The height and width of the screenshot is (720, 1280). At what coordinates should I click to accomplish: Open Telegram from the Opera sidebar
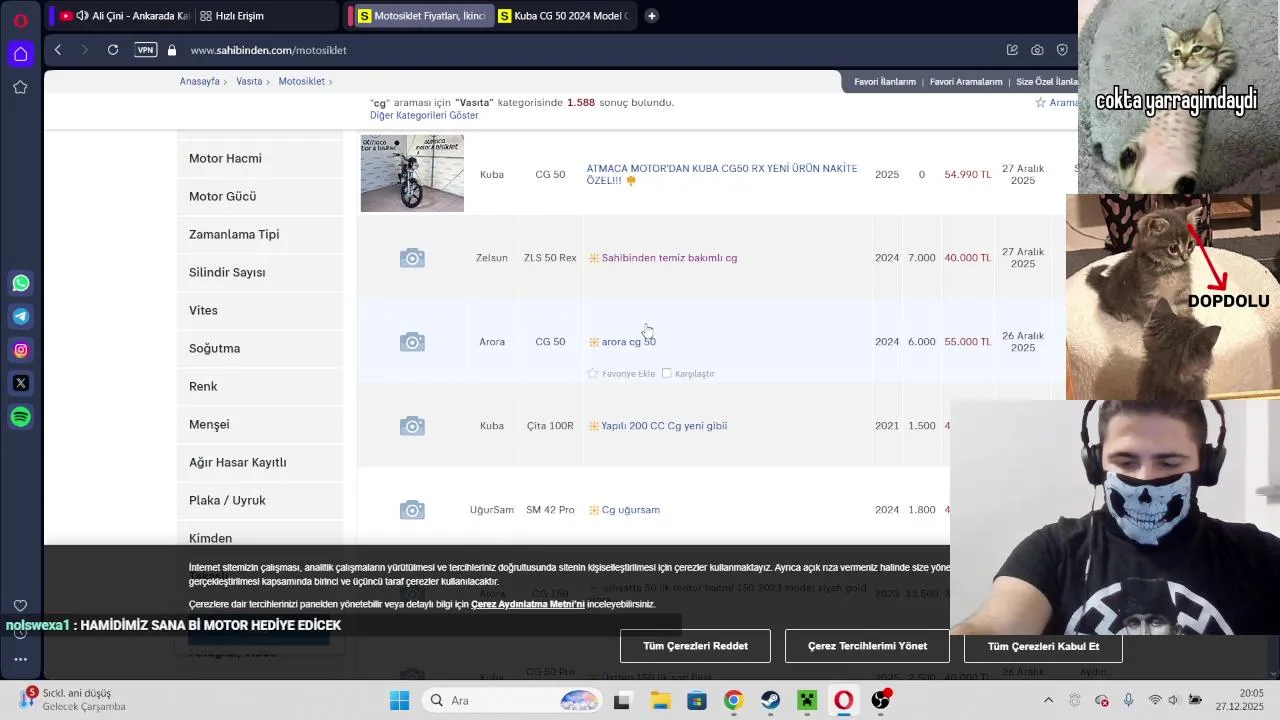point(21,316)
